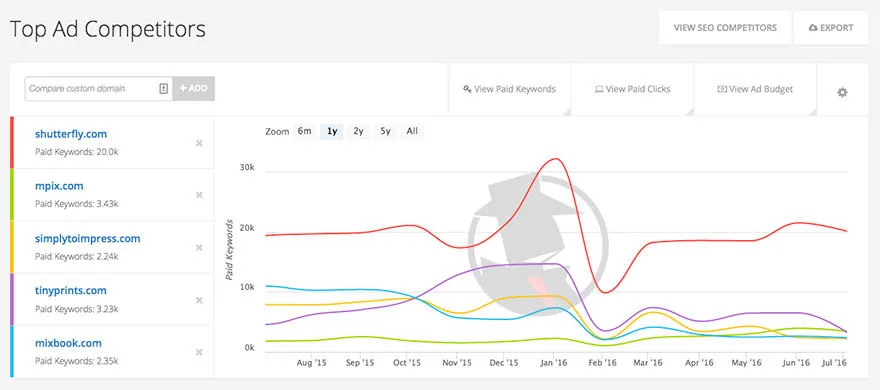Remove tinyprints.com with its X icon
The width and height of the screenshot is (880, 390).
[x=199, y=300]
